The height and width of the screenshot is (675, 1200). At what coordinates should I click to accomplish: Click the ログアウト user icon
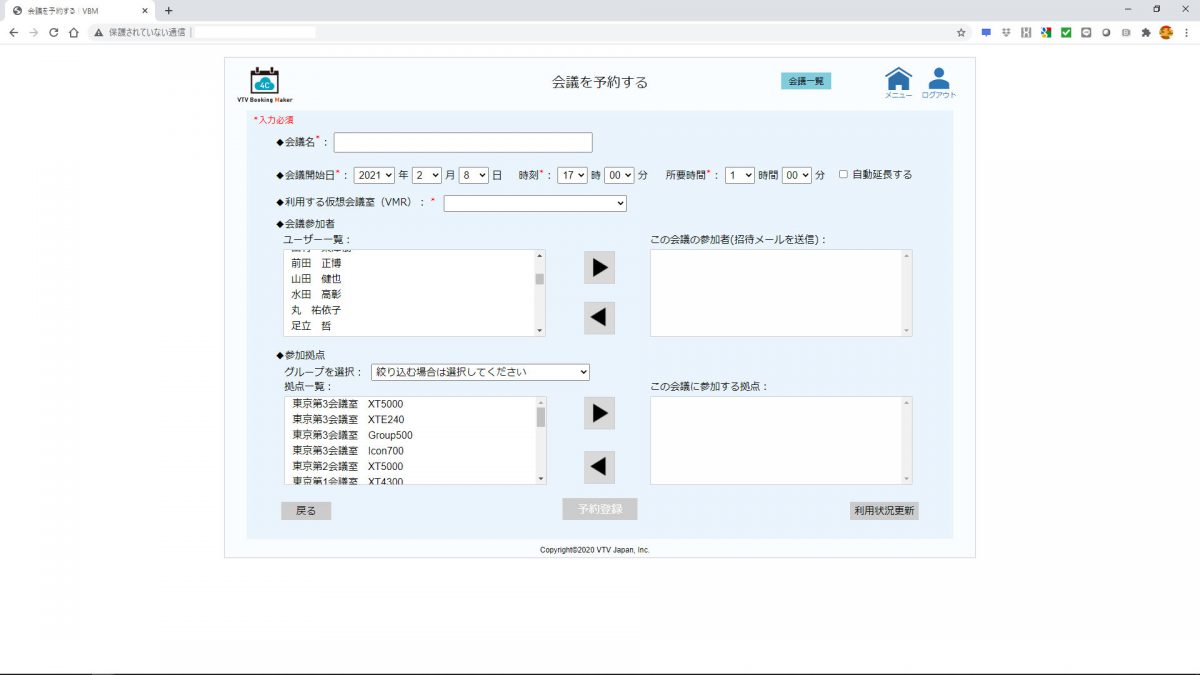[938, 80]
